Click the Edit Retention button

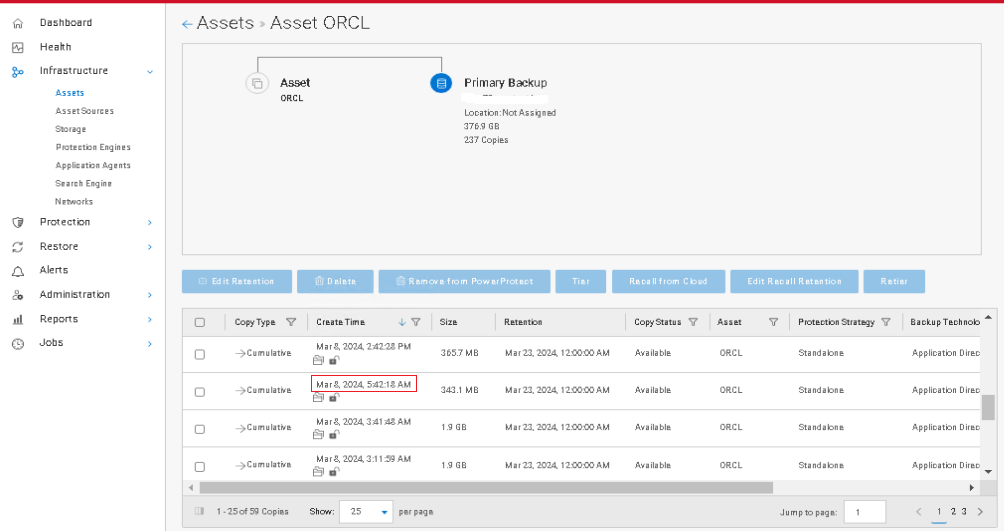(236, 282)
